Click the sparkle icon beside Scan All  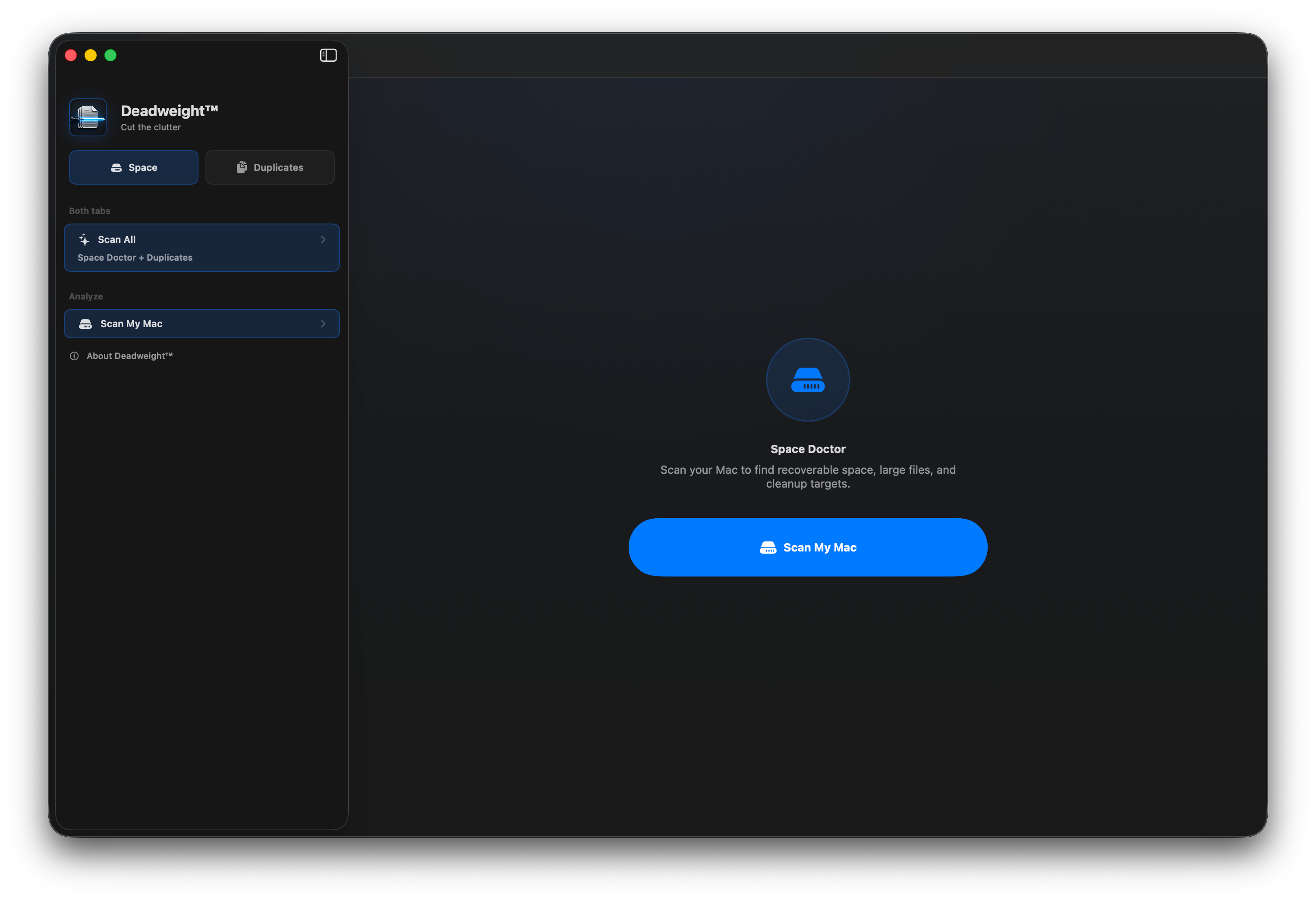tap(85, 239)
